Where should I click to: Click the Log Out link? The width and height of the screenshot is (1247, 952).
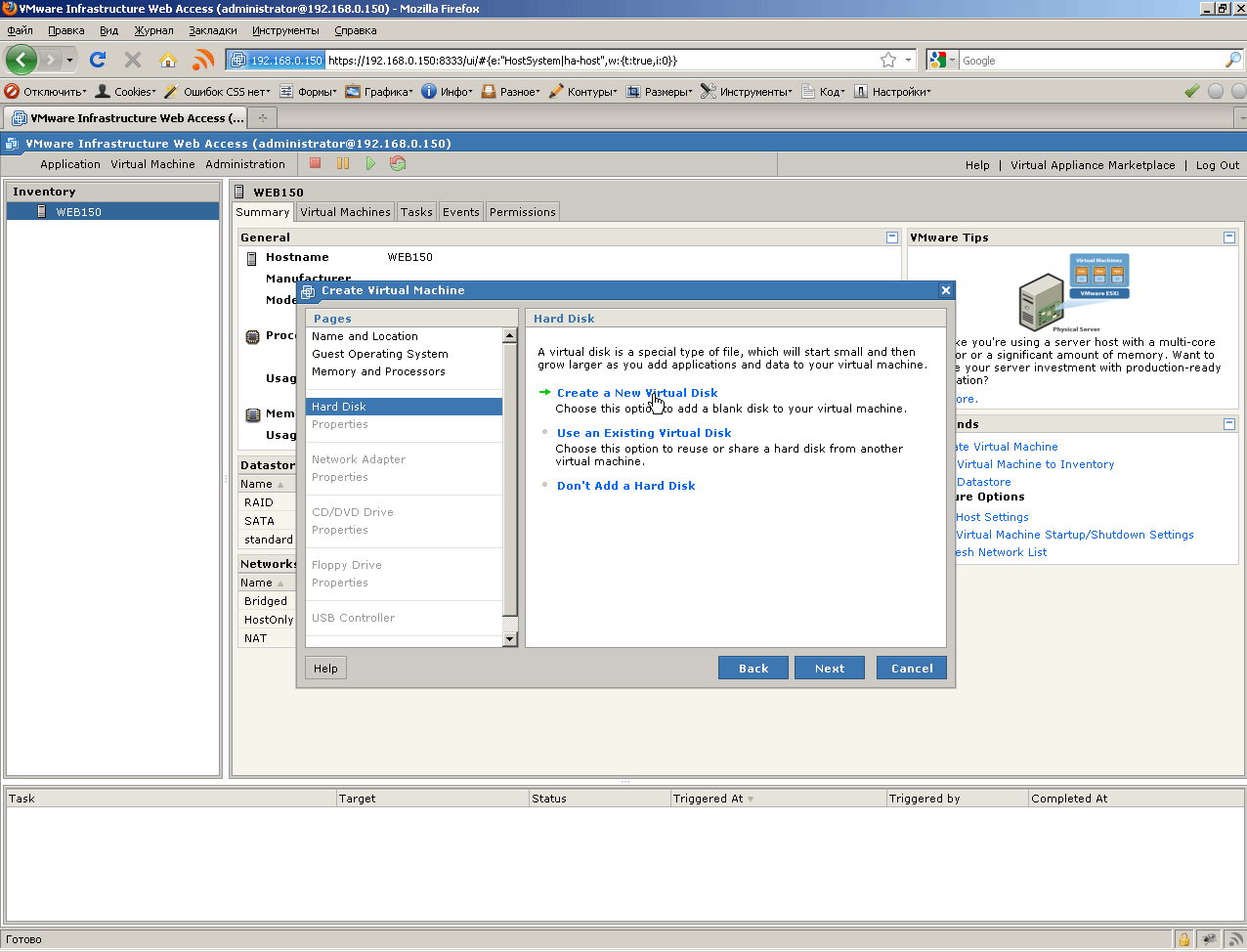tap(1218, 165)
